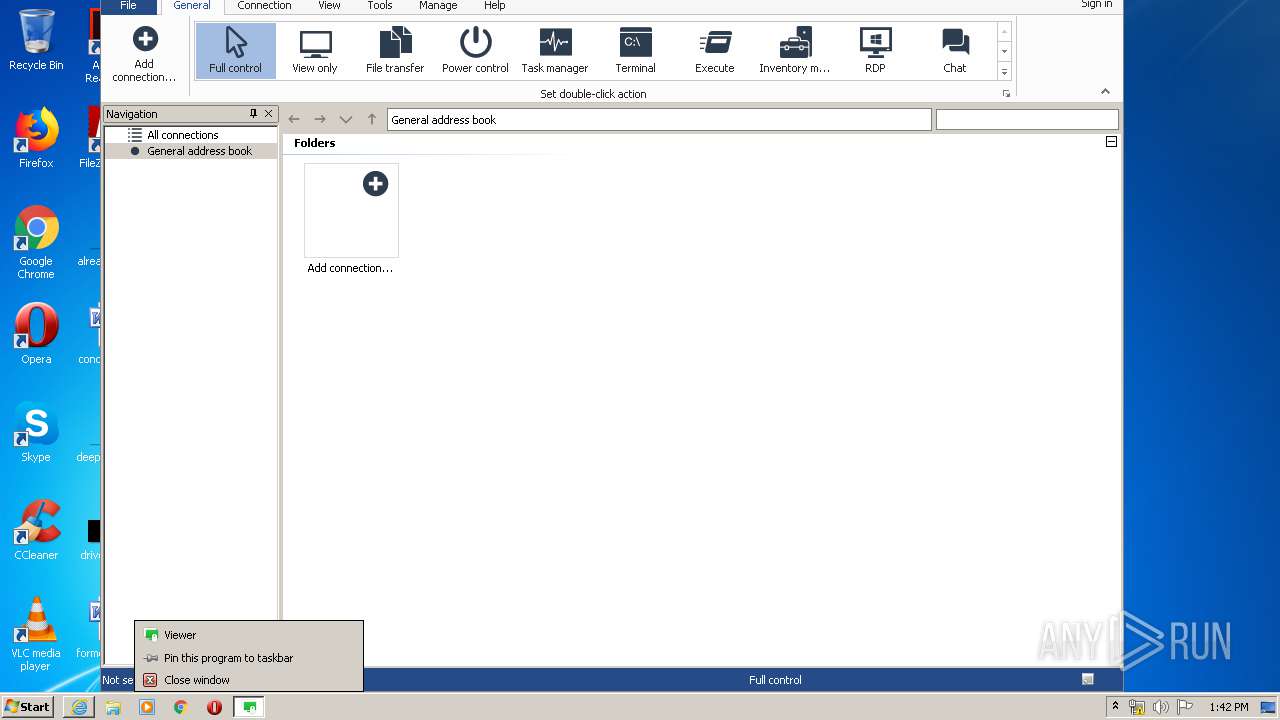Switch to the View ribbon tab
The width and height of the screenshot is (1280, 720).
(329, 6)
